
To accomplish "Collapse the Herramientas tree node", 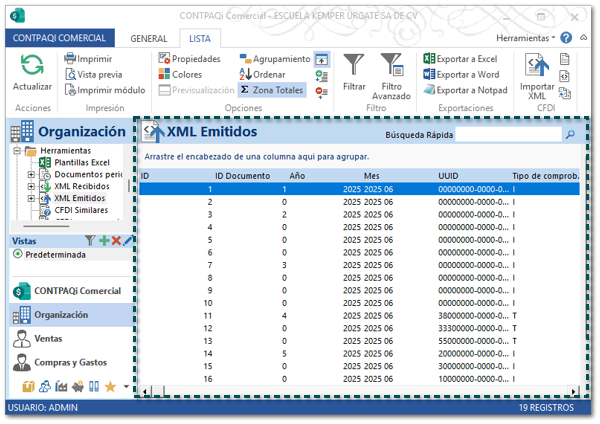I will pos(17,151).
